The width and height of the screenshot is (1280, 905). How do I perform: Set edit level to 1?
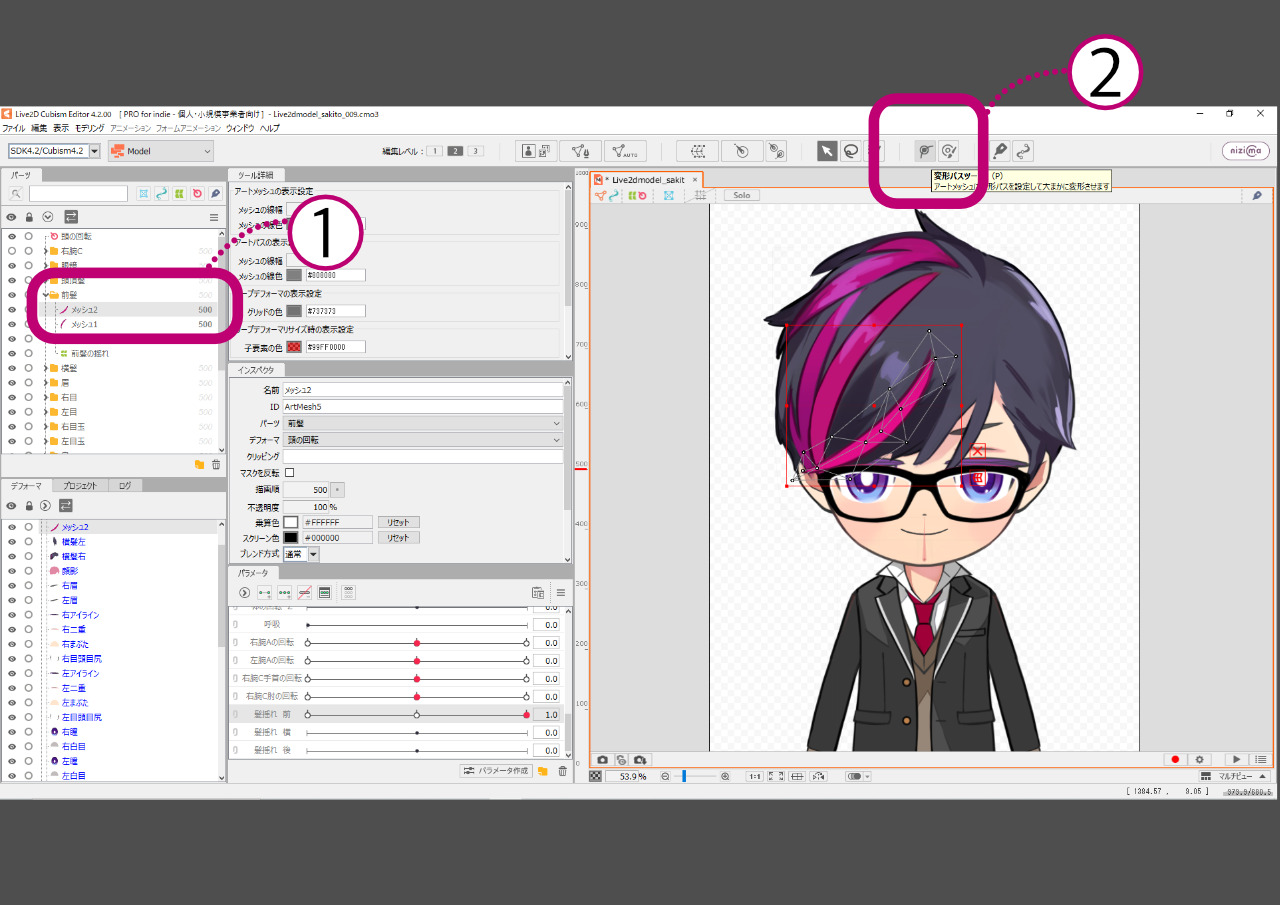435,151
